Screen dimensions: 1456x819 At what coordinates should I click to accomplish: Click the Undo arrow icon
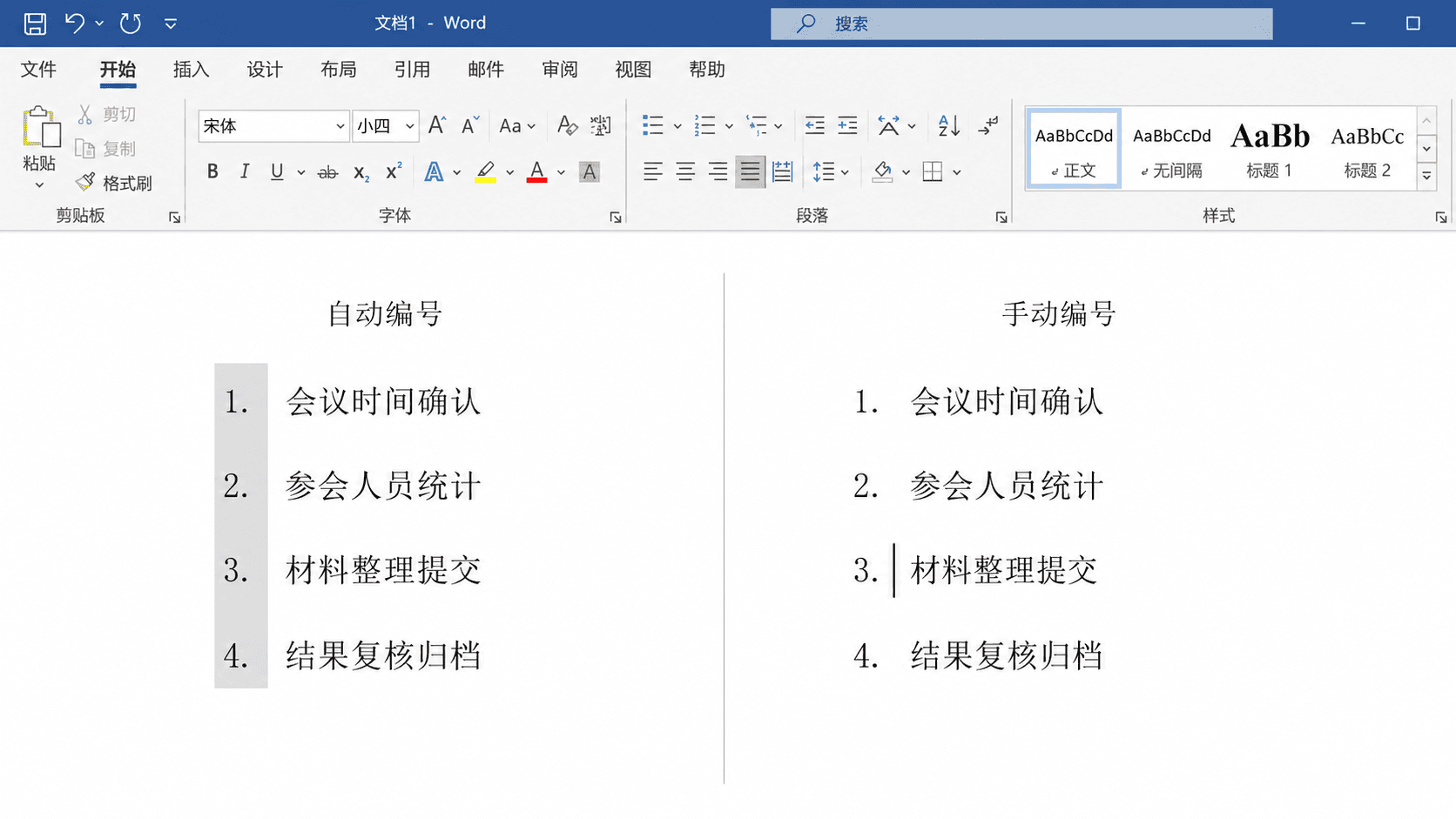pos(74,23)
